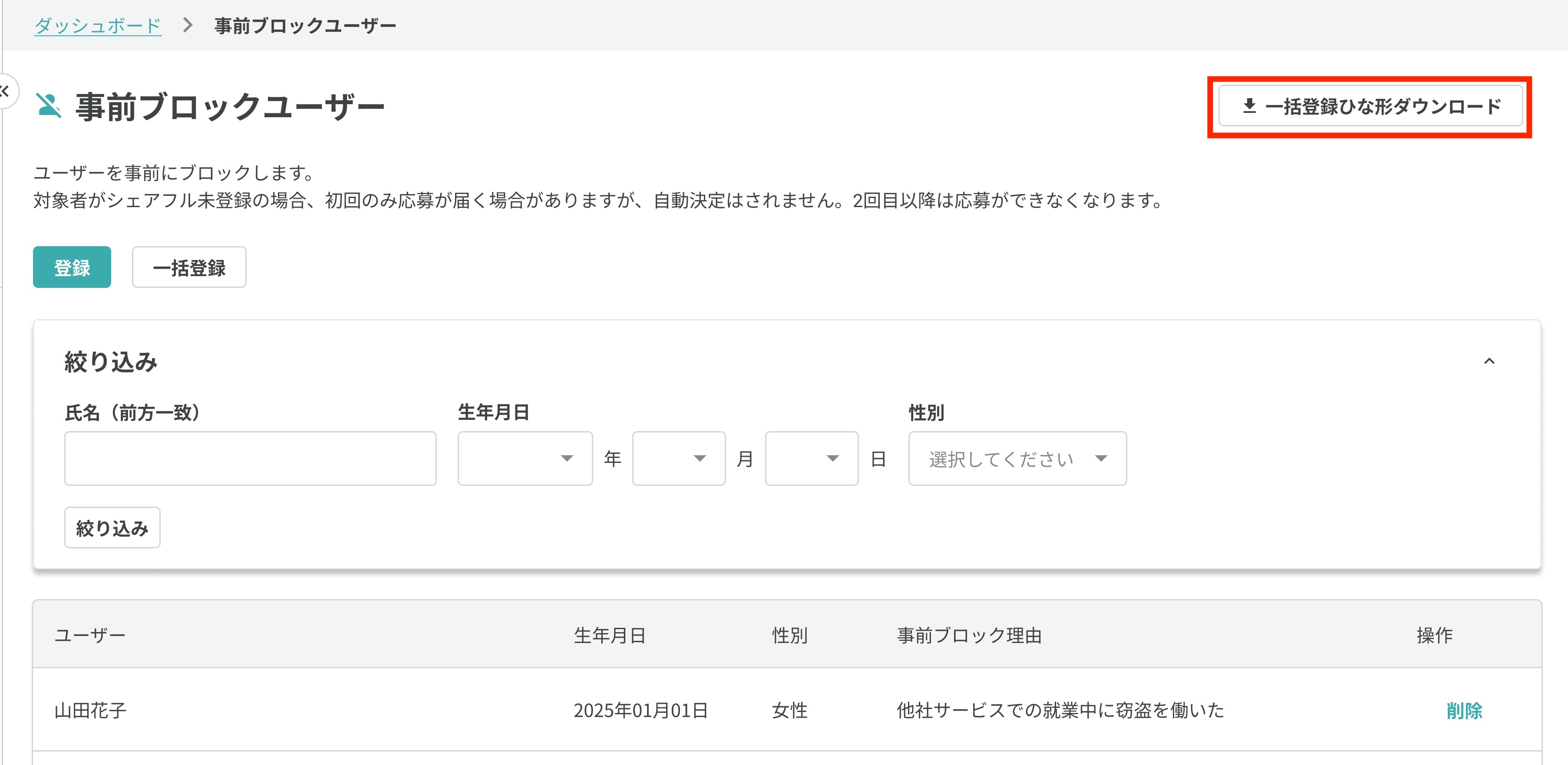Viewport: 1568px width, 765px height.
Task: Click the 事前ブロック理由 column header
Action: 969,635
